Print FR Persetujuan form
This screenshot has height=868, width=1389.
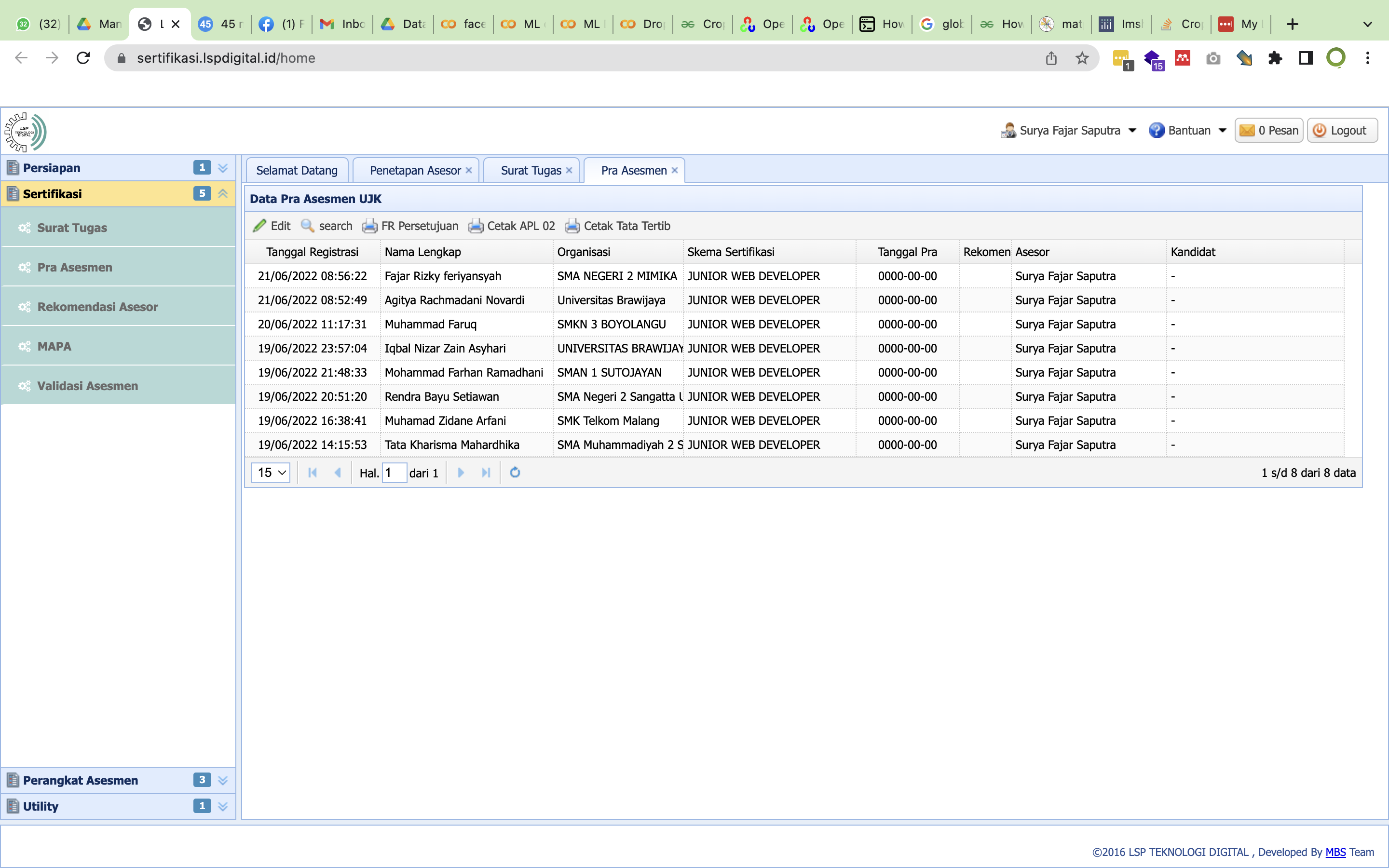click(x=410, y=226)
